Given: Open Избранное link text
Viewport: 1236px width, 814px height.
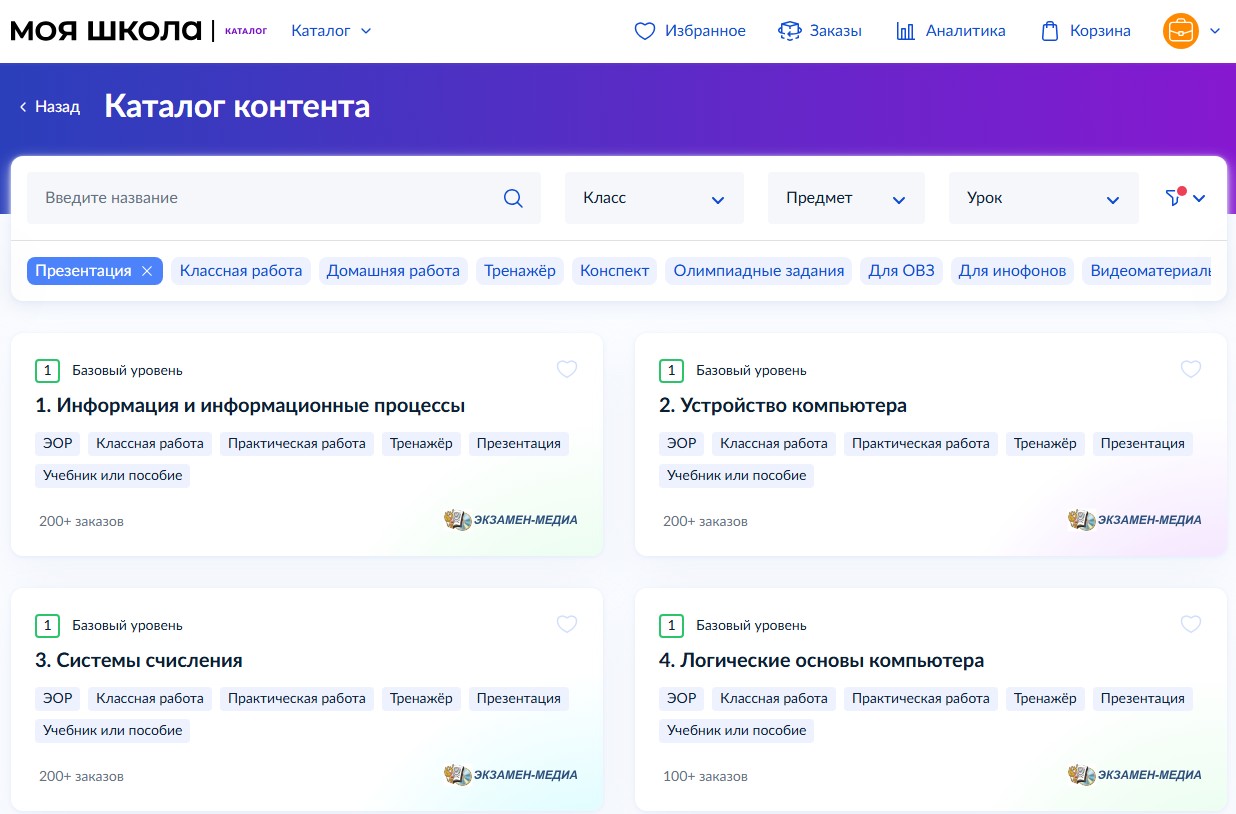Looking at the screenshot, I should tap(705, 31).
